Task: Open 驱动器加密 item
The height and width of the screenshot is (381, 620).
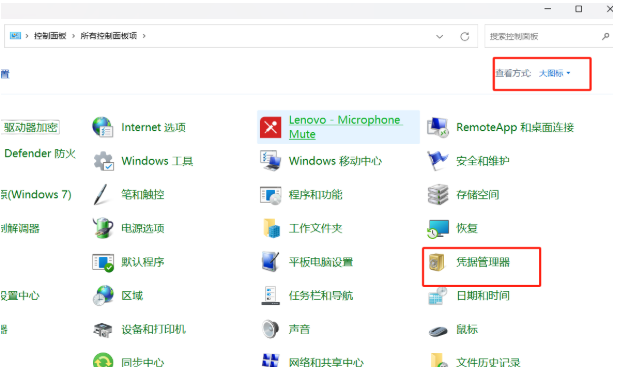Action: pos(30,127)
